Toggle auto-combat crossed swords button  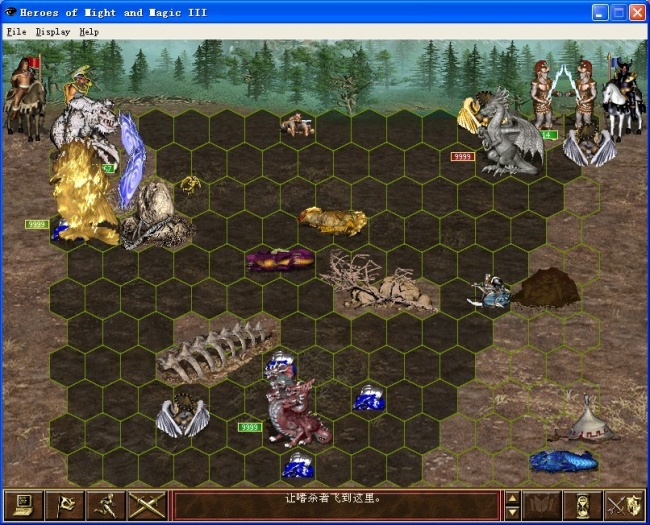[x=147, y=505]
